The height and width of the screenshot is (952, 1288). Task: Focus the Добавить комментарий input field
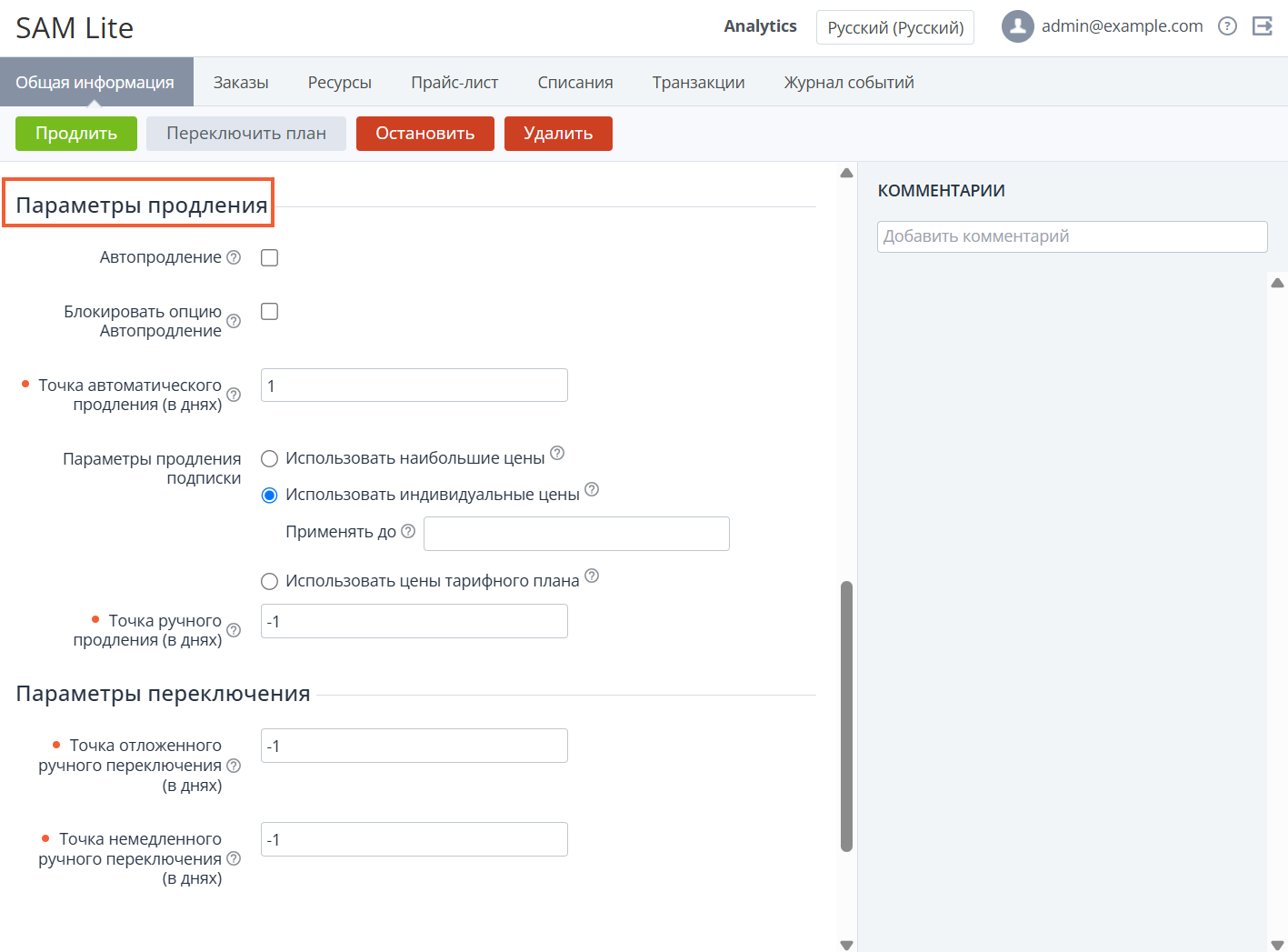(x=1073, y=236)
